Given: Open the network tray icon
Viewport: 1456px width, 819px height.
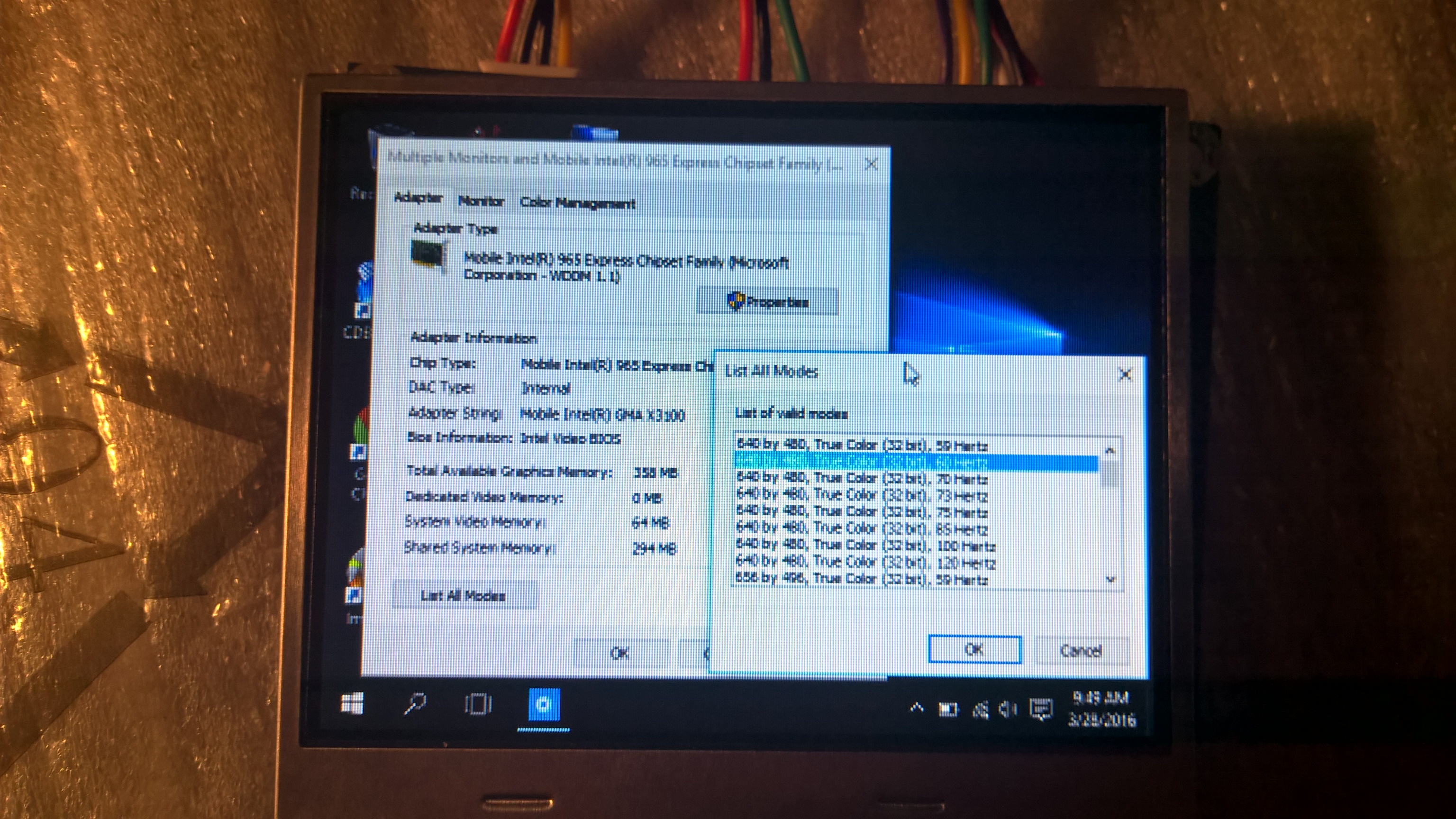Looking at the screenshot, I should [981, 710].
